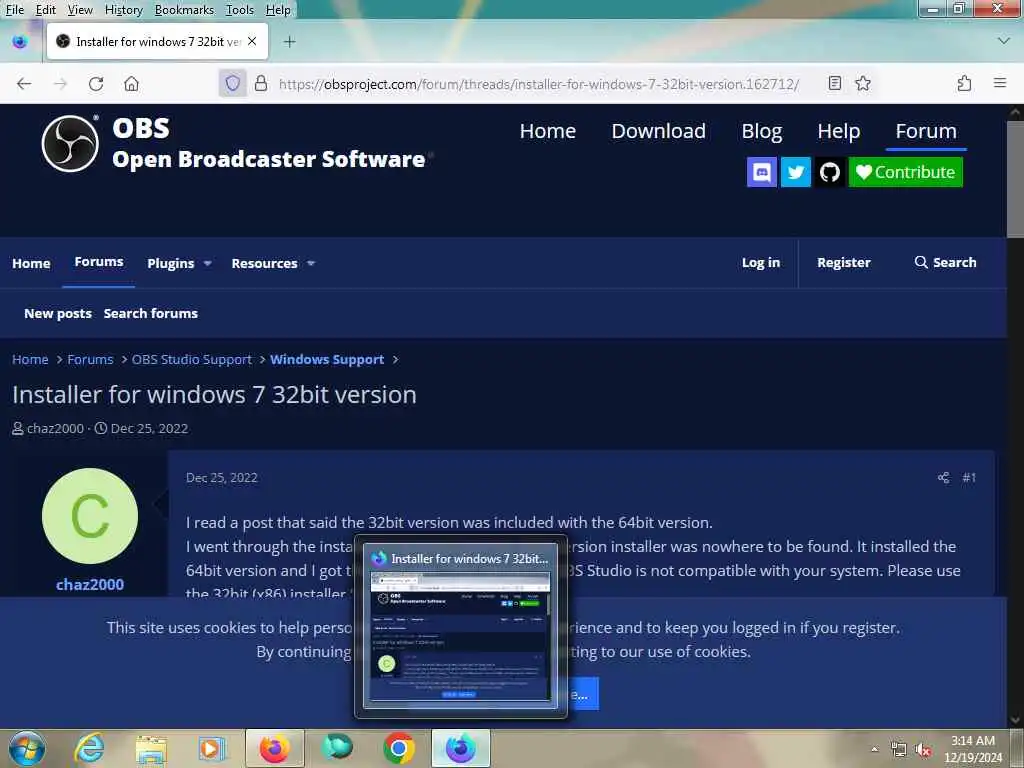The height and width of the screenshot is (768, 1024).
Task: Open a new tab with the plus button
Action: (289, 42)
